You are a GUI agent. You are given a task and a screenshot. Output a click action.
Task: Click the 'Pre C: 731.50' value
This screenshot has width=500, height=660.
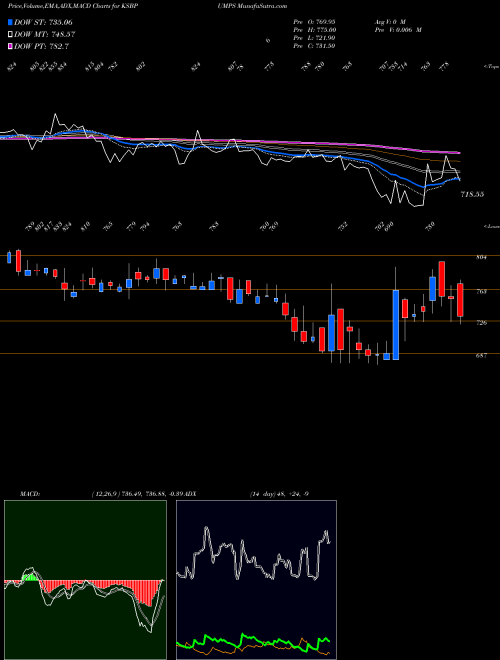[x=314, y=46]
